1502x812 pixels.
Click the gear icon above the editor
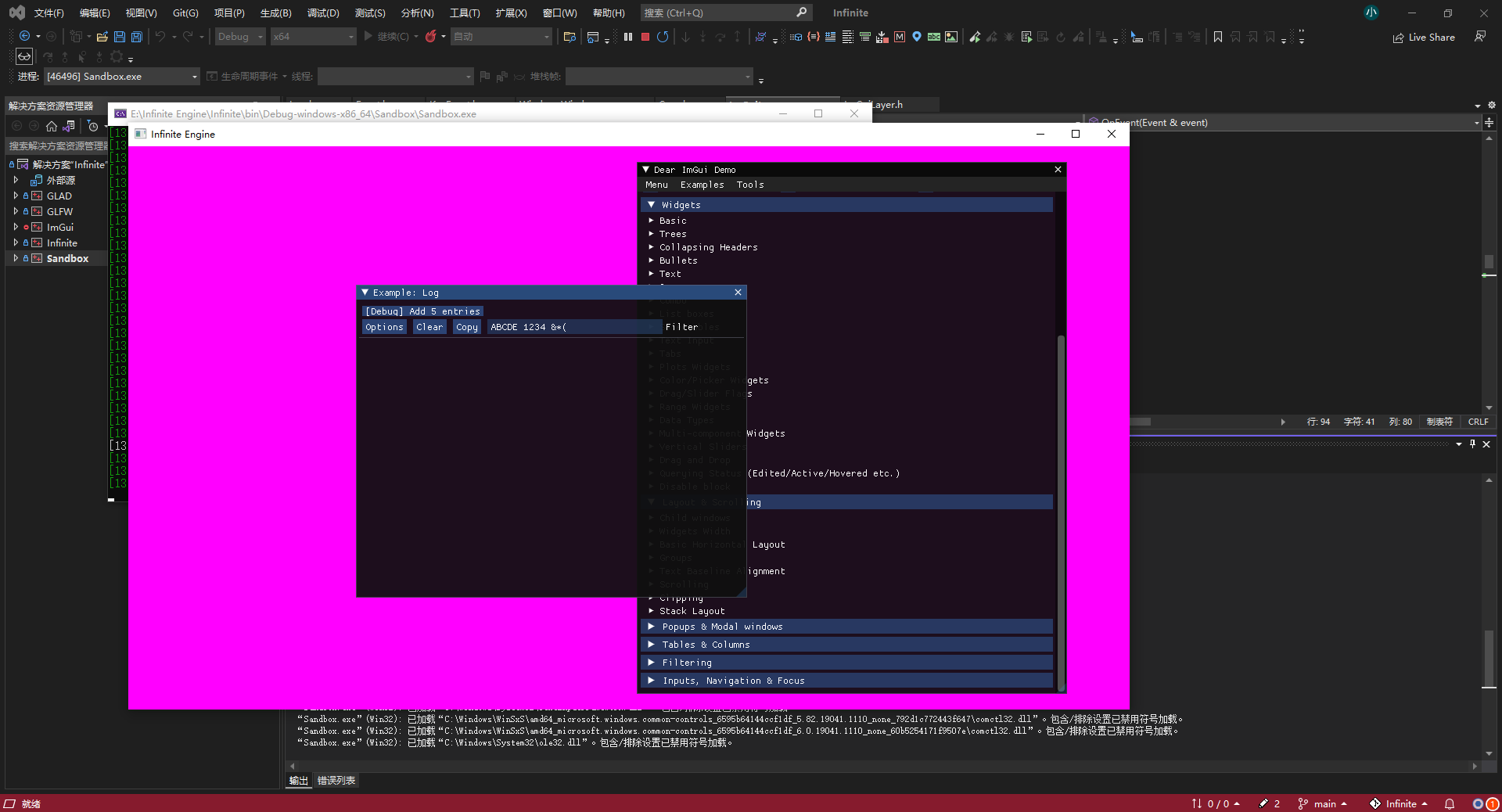[x=1491, y=105]
